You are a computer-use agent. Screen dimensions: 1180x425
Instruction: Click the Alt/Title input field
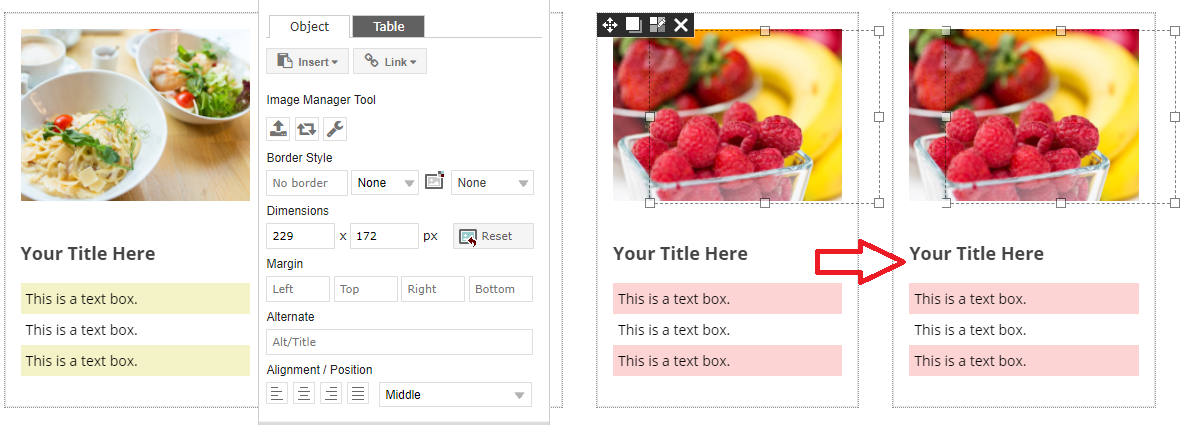point(399,342)
